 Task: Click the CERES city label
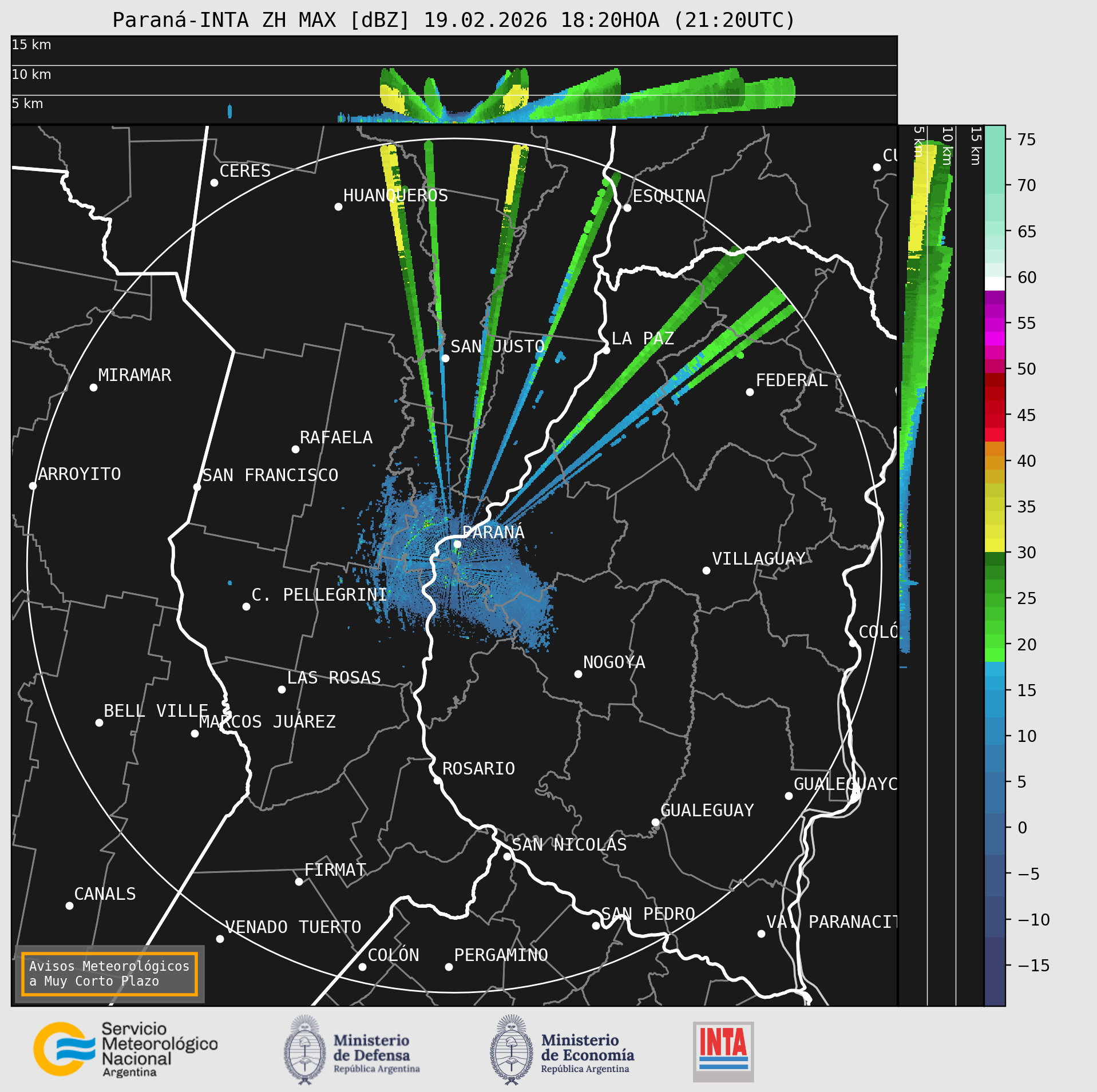[x=245, y=171]
